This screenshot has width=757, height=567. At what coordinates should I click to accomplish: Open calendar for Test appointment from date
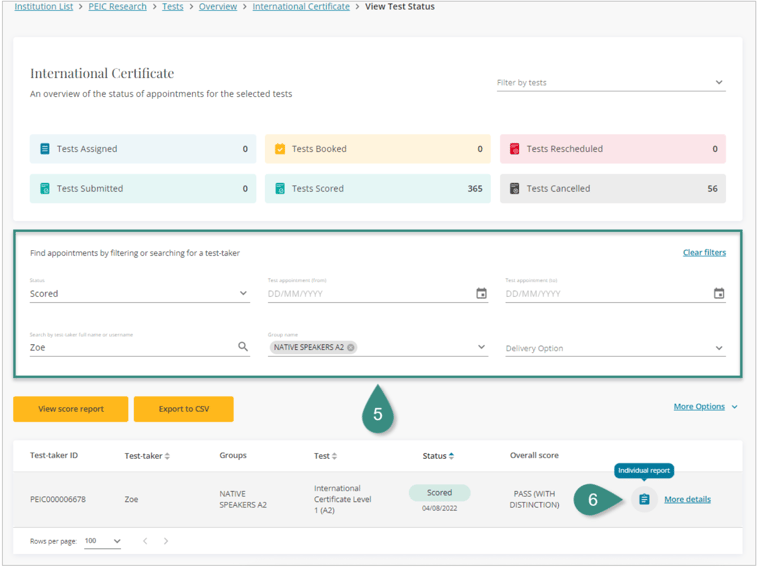pyautogui.click(x=481, y=294)
